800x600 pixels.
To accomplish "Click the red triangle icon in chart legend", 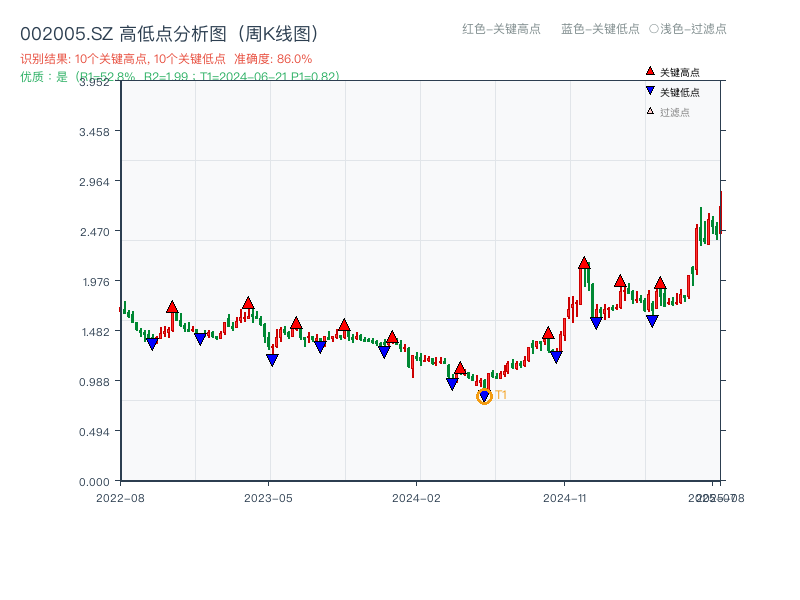I will [650, 71].
